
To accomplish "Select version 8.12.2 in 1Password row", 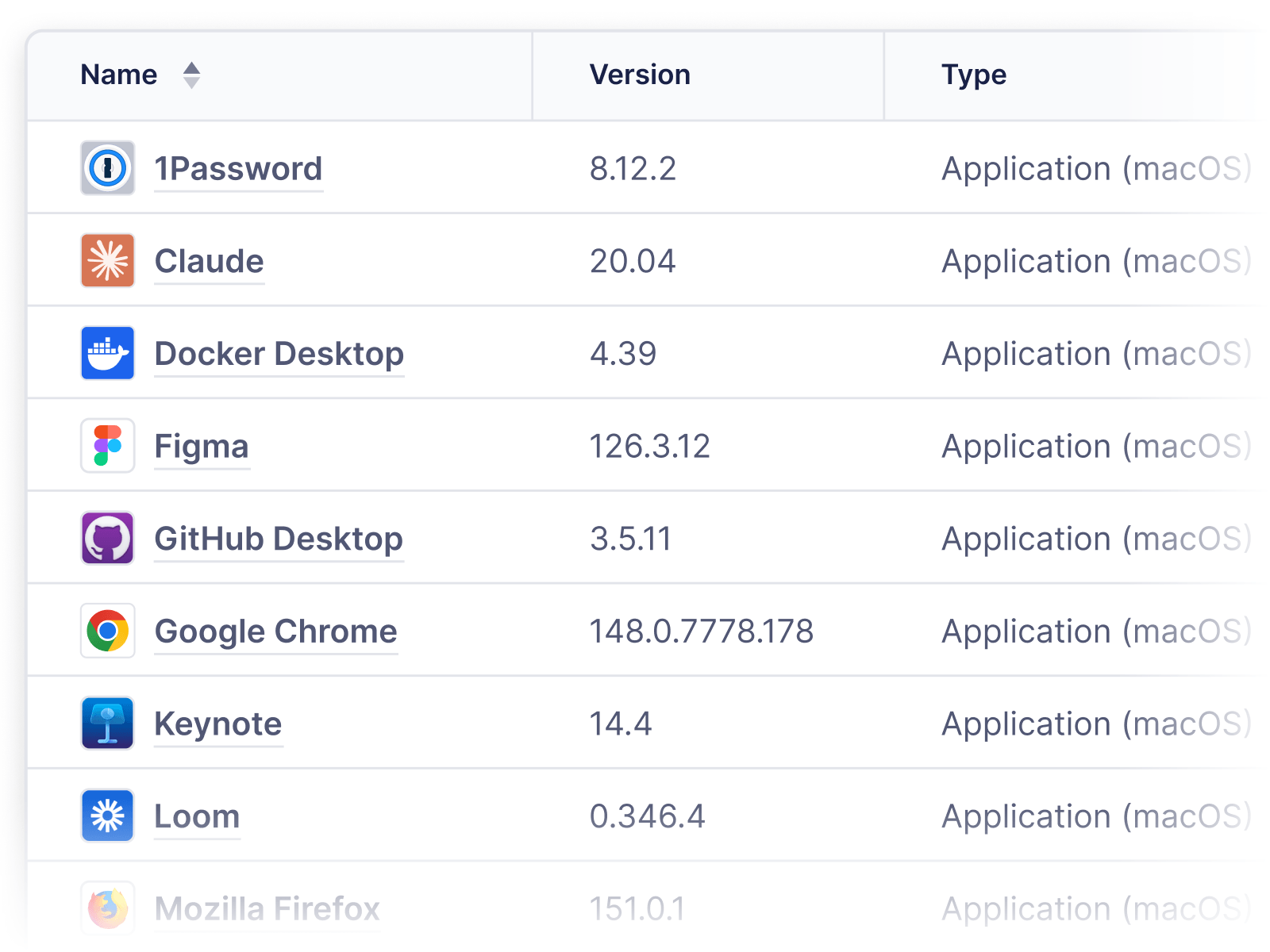I will coord(633,169).
